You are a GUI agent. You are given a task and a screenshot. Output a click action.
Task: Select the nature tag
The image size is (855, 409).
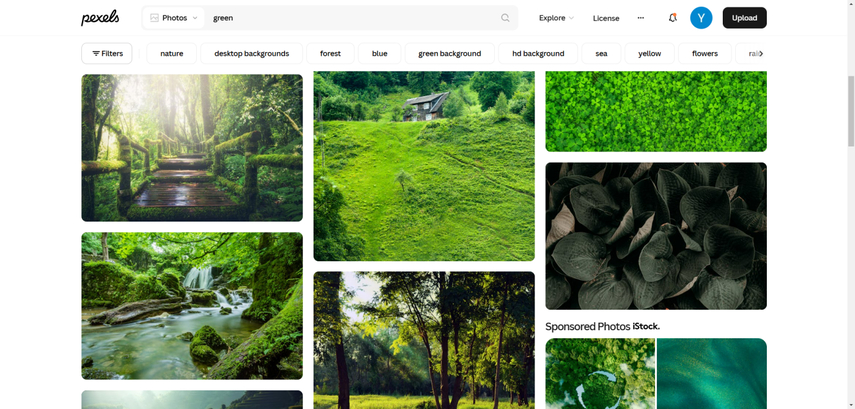(172, 54)
